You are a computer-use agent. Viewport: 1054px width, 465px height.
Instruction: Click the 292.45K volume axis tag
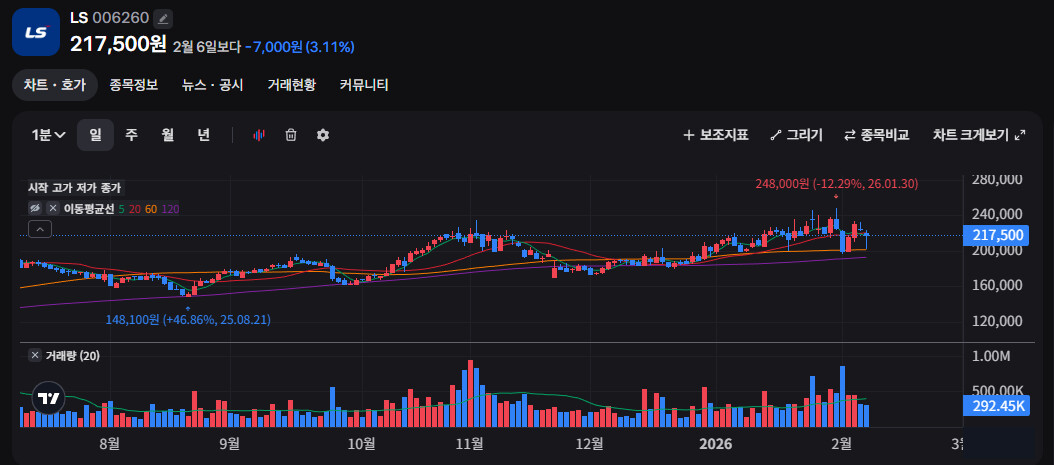click(x=996, y=406)
